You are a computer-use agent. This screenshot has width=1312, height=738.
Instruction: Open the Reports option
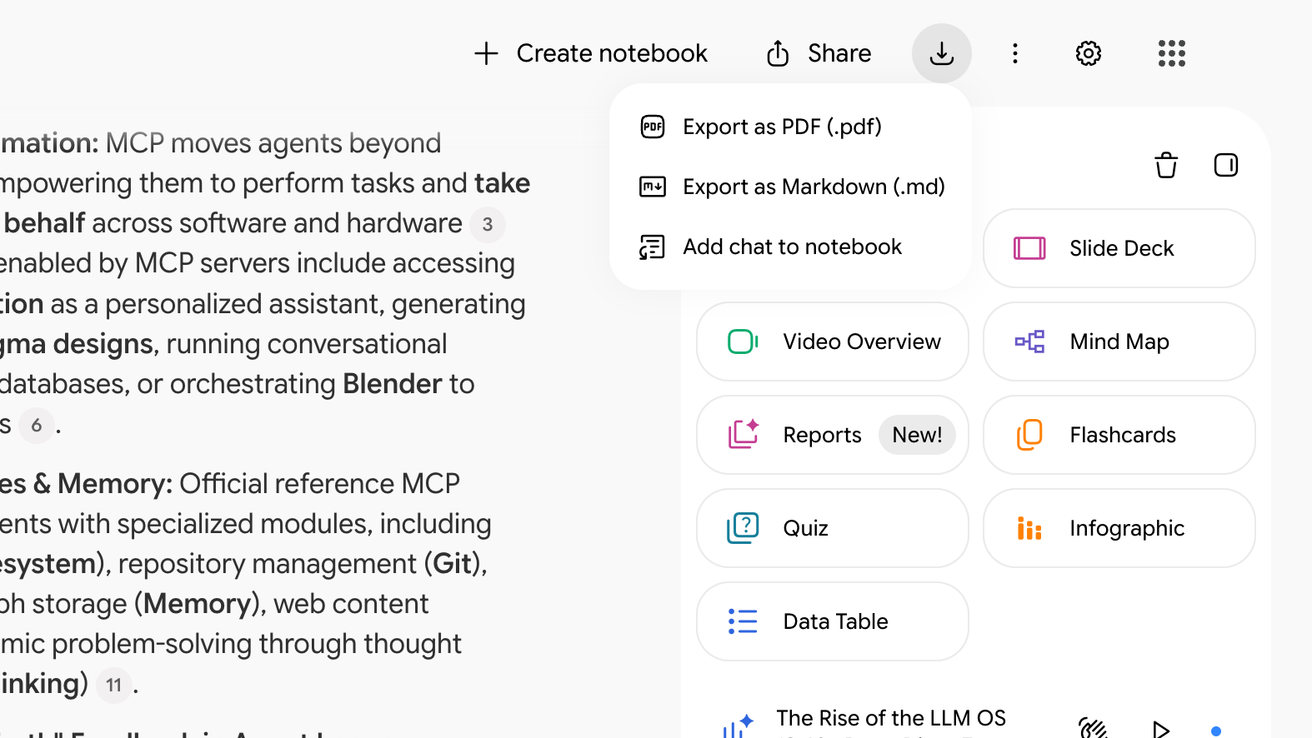(x=832, y=435)
